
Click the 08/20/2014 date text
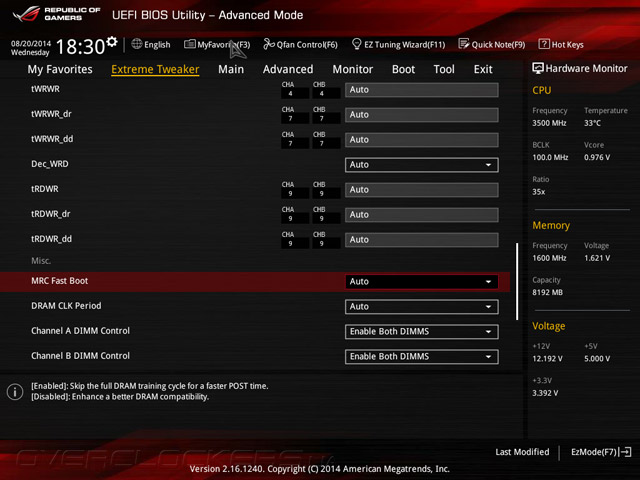point(31,43)
